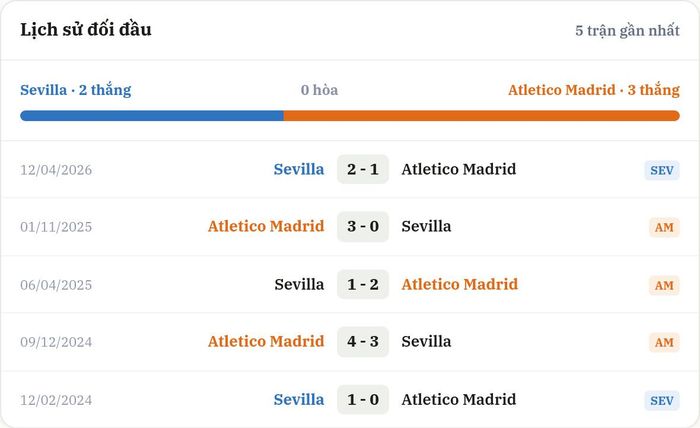
Task: Click the 'Sevilla · 2 thắng' summary label
Action: click(x=75, y=90)
